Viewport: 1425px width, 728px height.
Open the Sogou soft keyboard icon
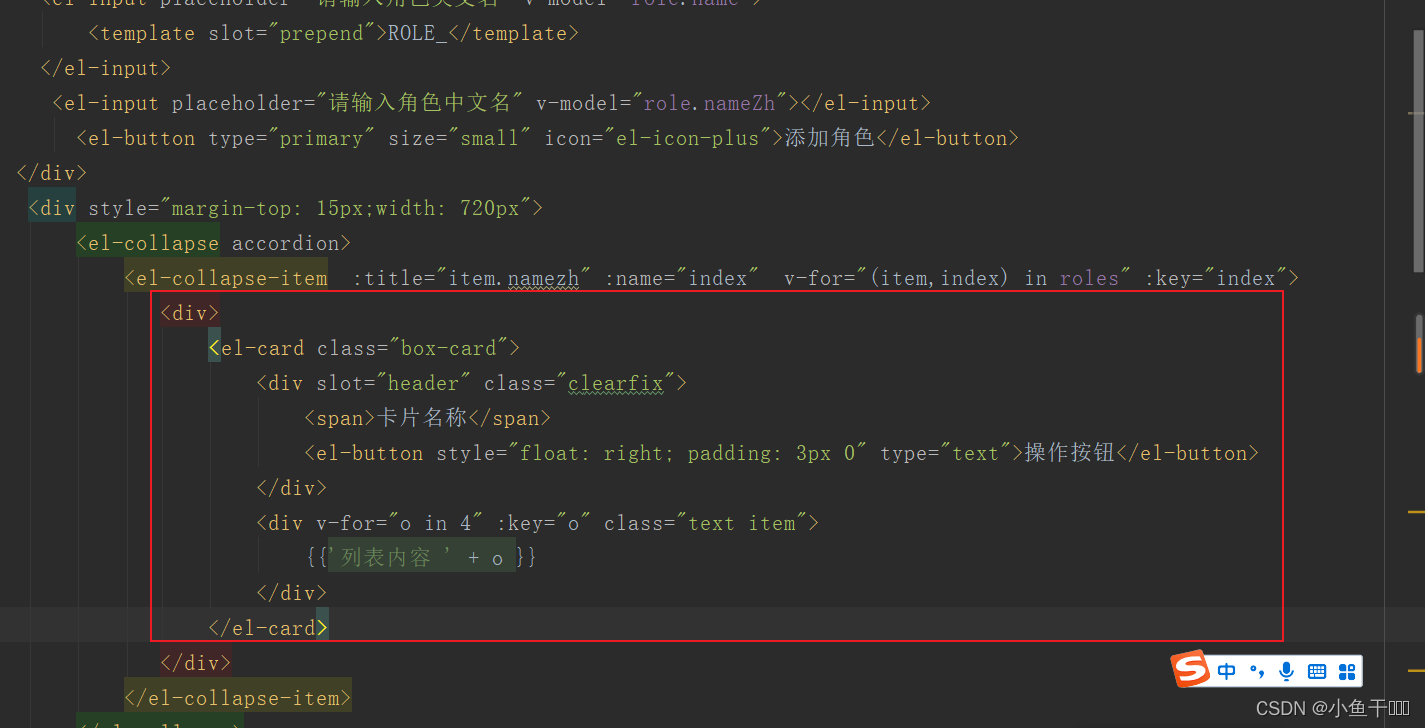pos(1317,671)
